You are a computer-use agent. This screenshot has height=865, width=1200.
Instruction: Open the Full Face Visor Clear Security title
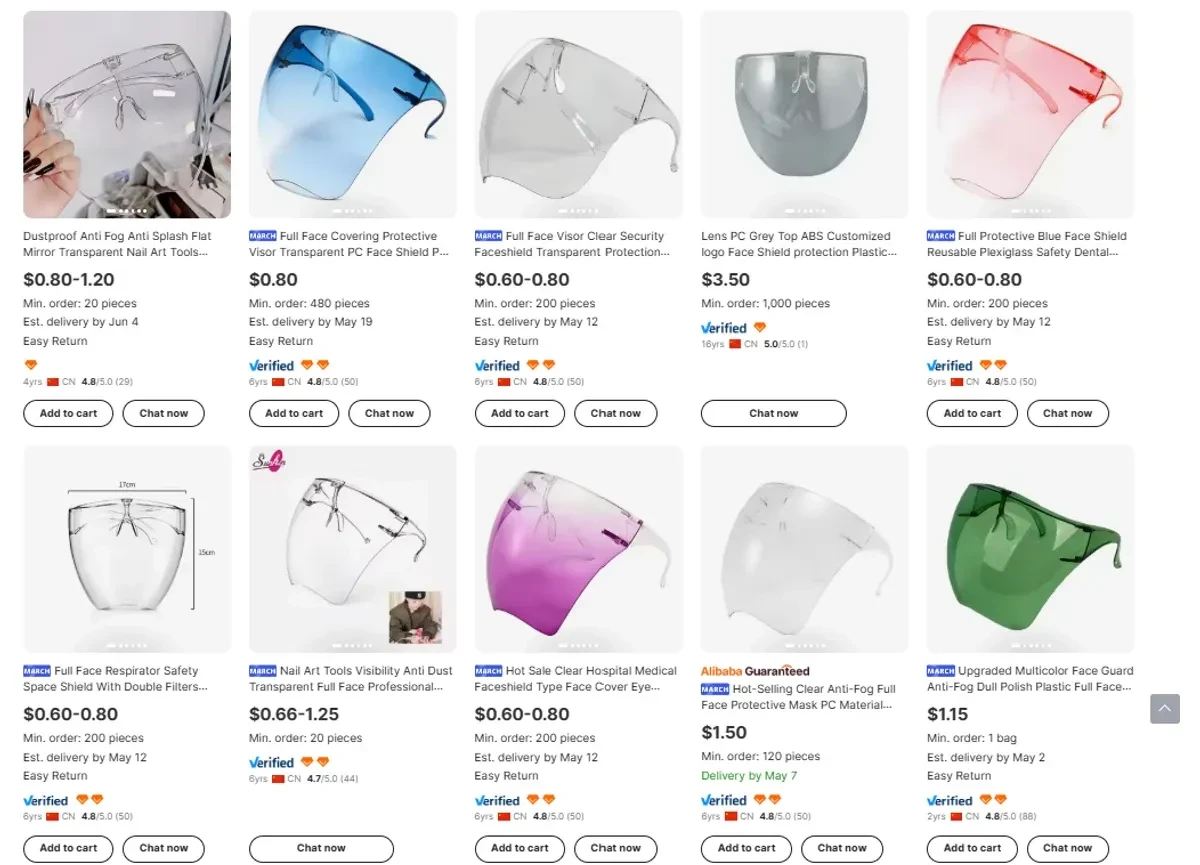tap(578, 244)
